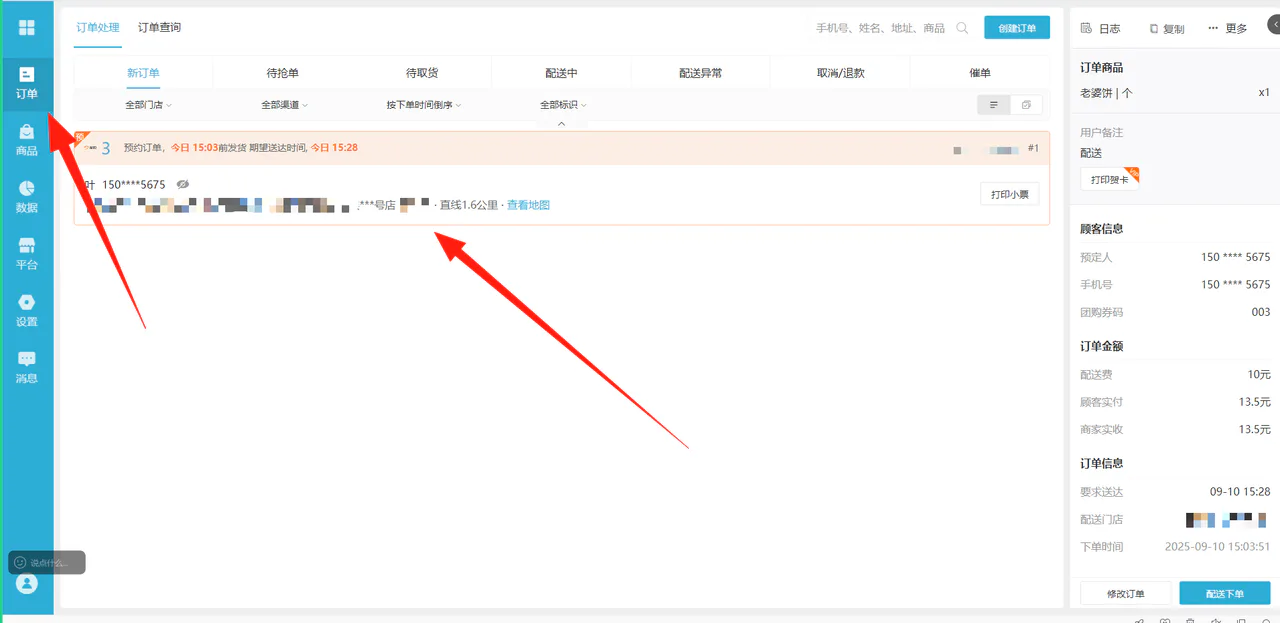1280x623 pixels.
Task: Switch to the list view layout icon
Action: click(x=993, y=105)
